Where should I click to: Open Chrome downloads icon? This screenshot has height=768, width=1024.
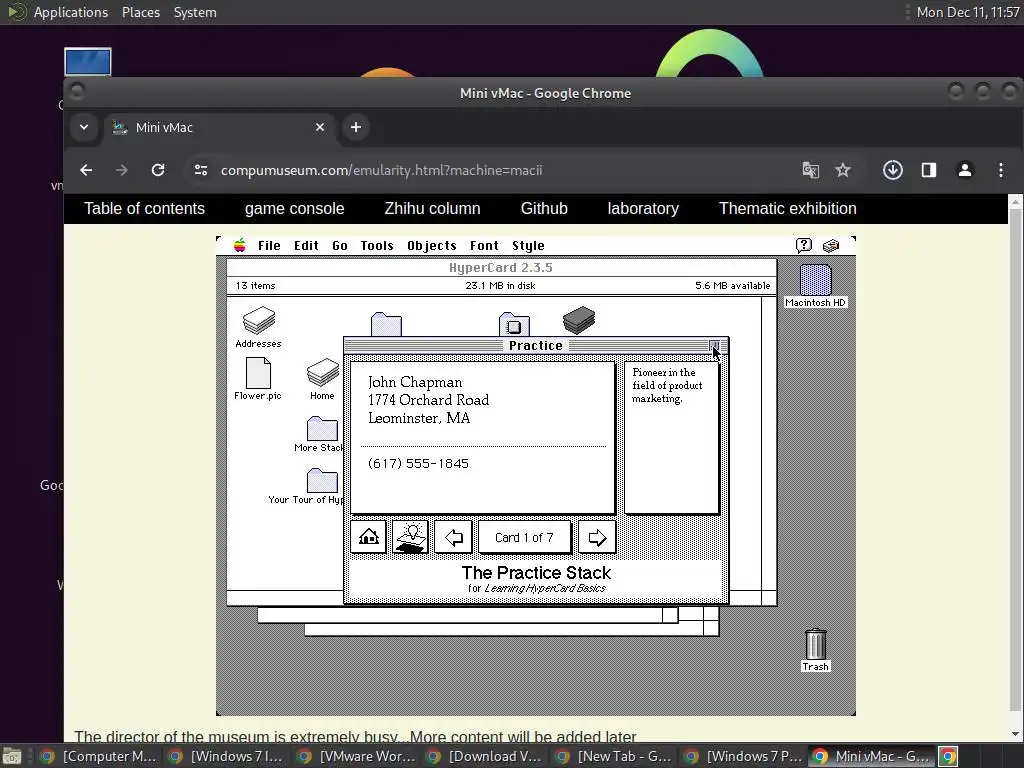click(x=893, y=170)
